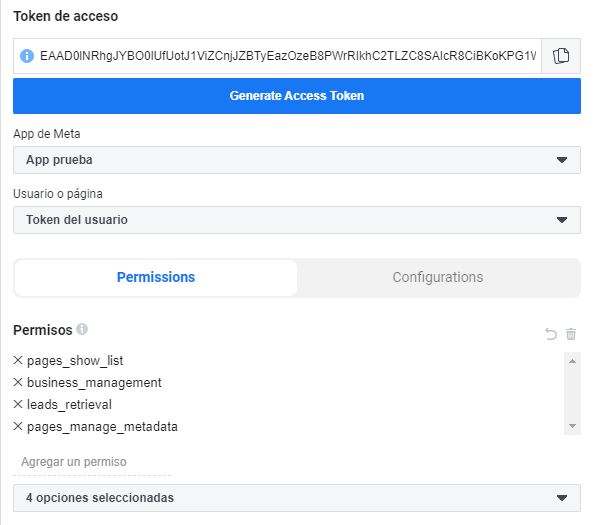
Task: Click the Permisos info tooltip icon
Action: (x=82, y=328)
